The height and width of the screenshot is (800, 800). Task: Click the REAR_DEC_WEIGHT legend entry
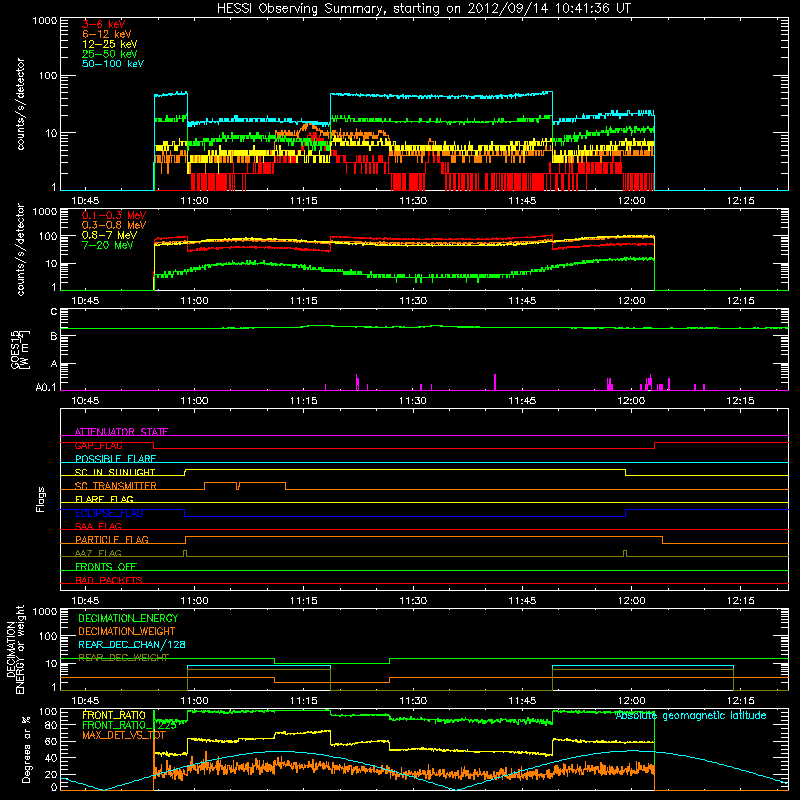click(123, 658)
